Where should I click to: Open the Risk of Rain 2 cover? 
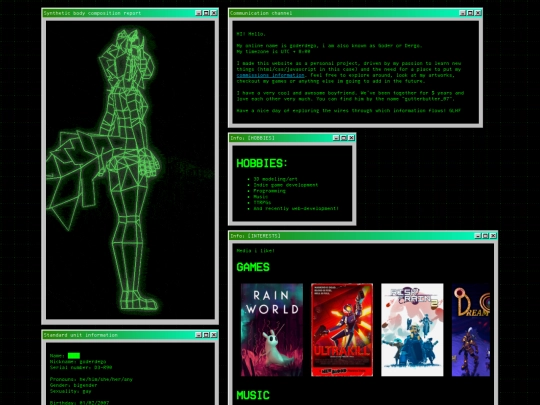412,330
